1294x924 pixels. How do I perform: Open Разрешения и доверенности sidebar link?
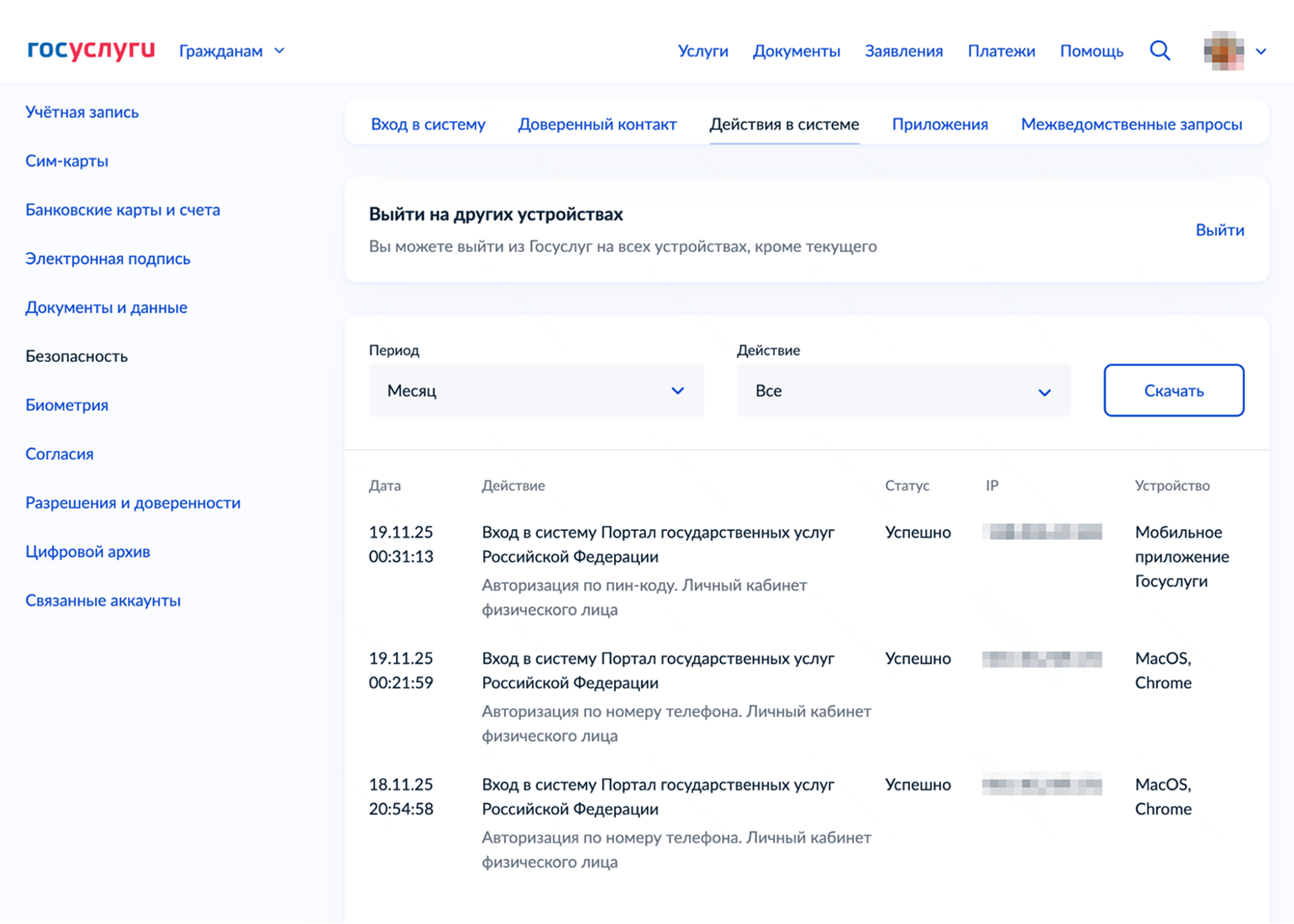pyautogui.click(x=133, y=503)
